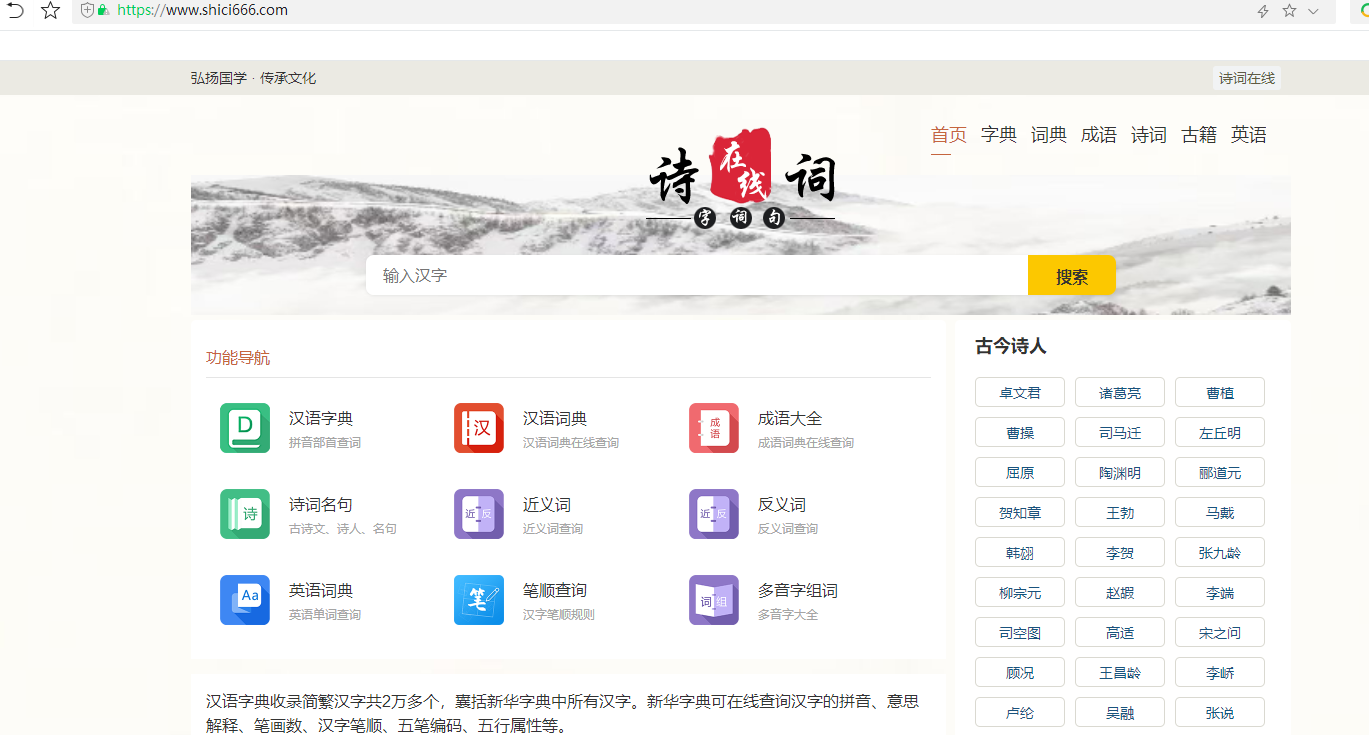Click the 诗词在线 button at top right

pyautogui.click(x=1246, y=77)
